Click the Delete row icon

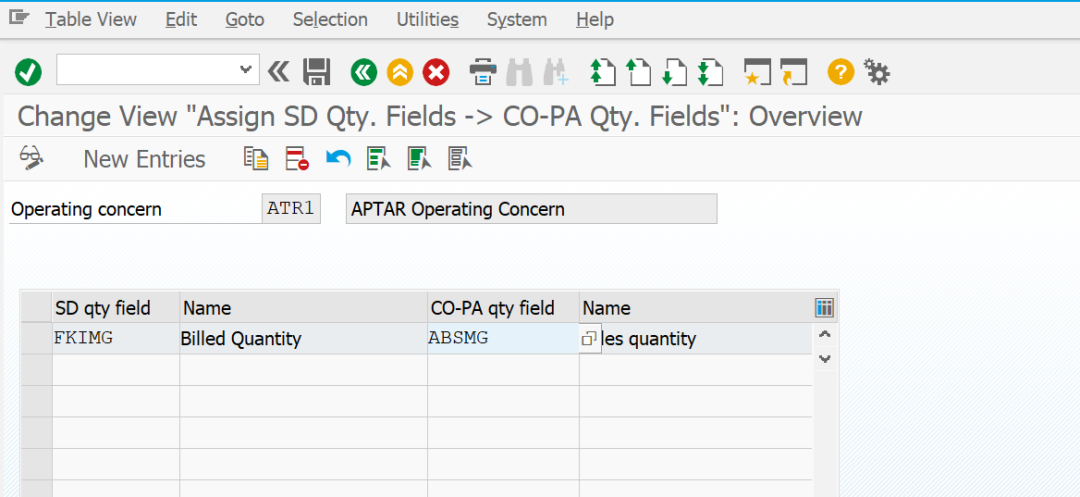pos(297,158)
